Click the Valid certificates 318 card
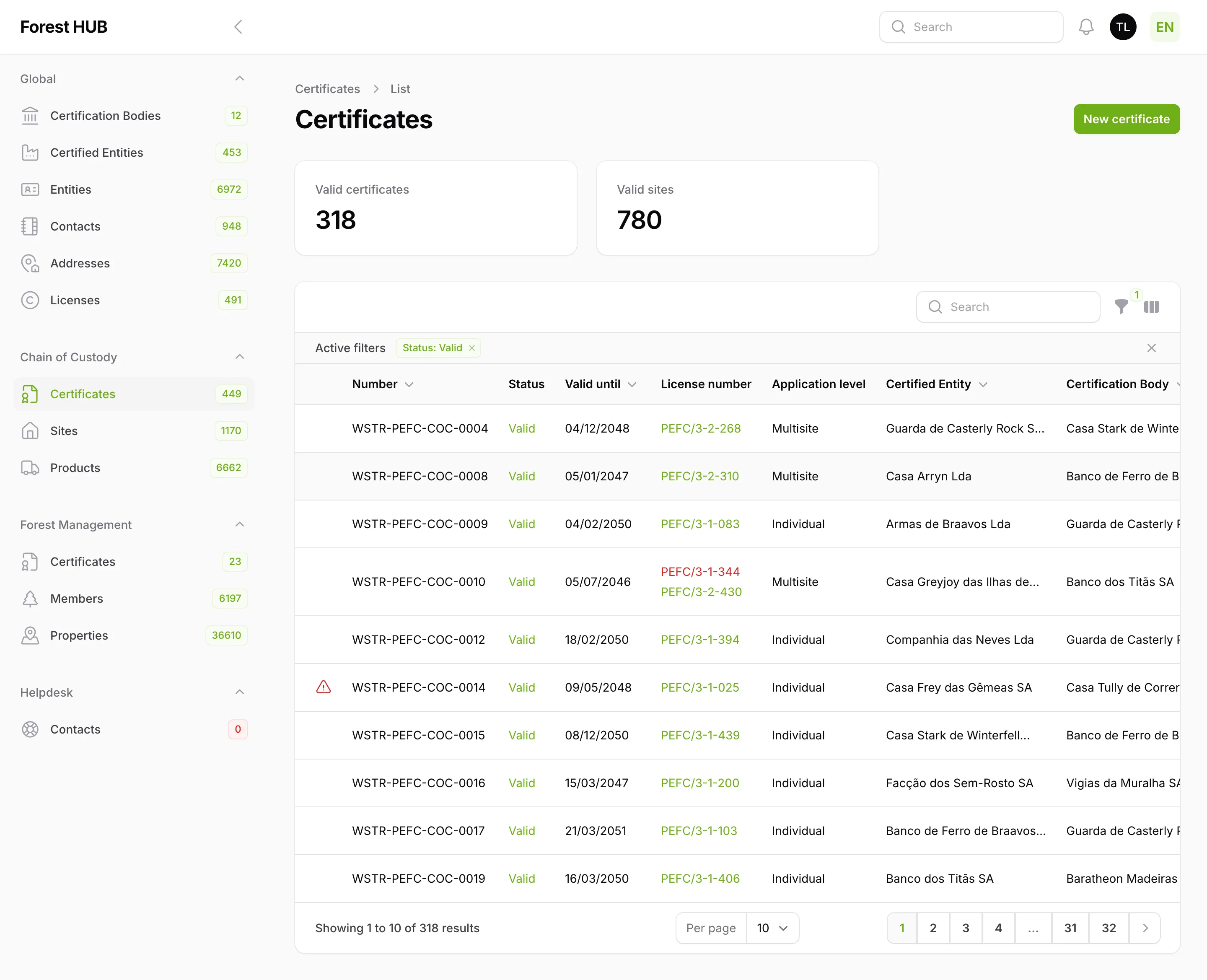1207x980 pixels. (435, 208)
